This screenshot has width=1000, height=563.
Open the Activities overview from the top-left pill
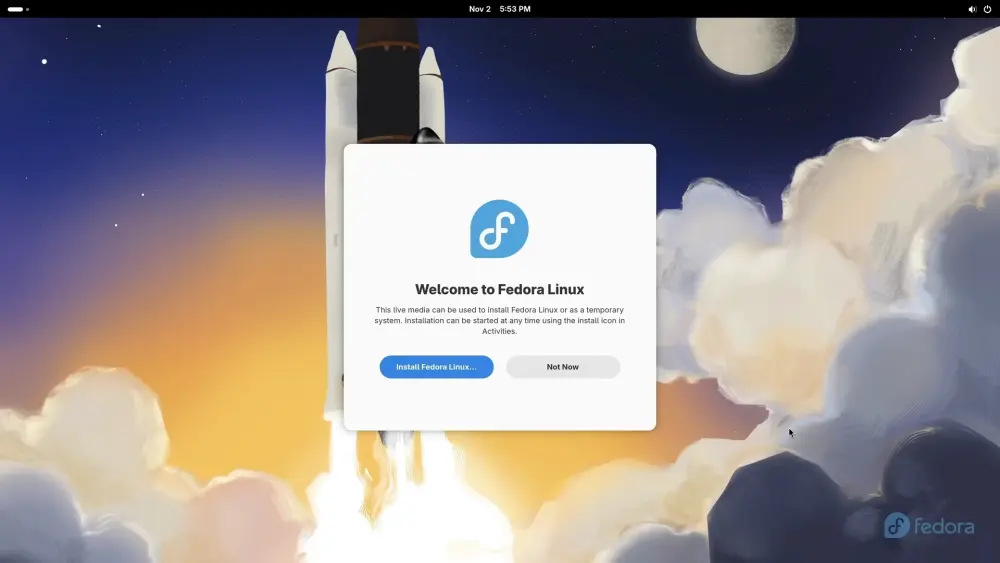click(18, 9)
